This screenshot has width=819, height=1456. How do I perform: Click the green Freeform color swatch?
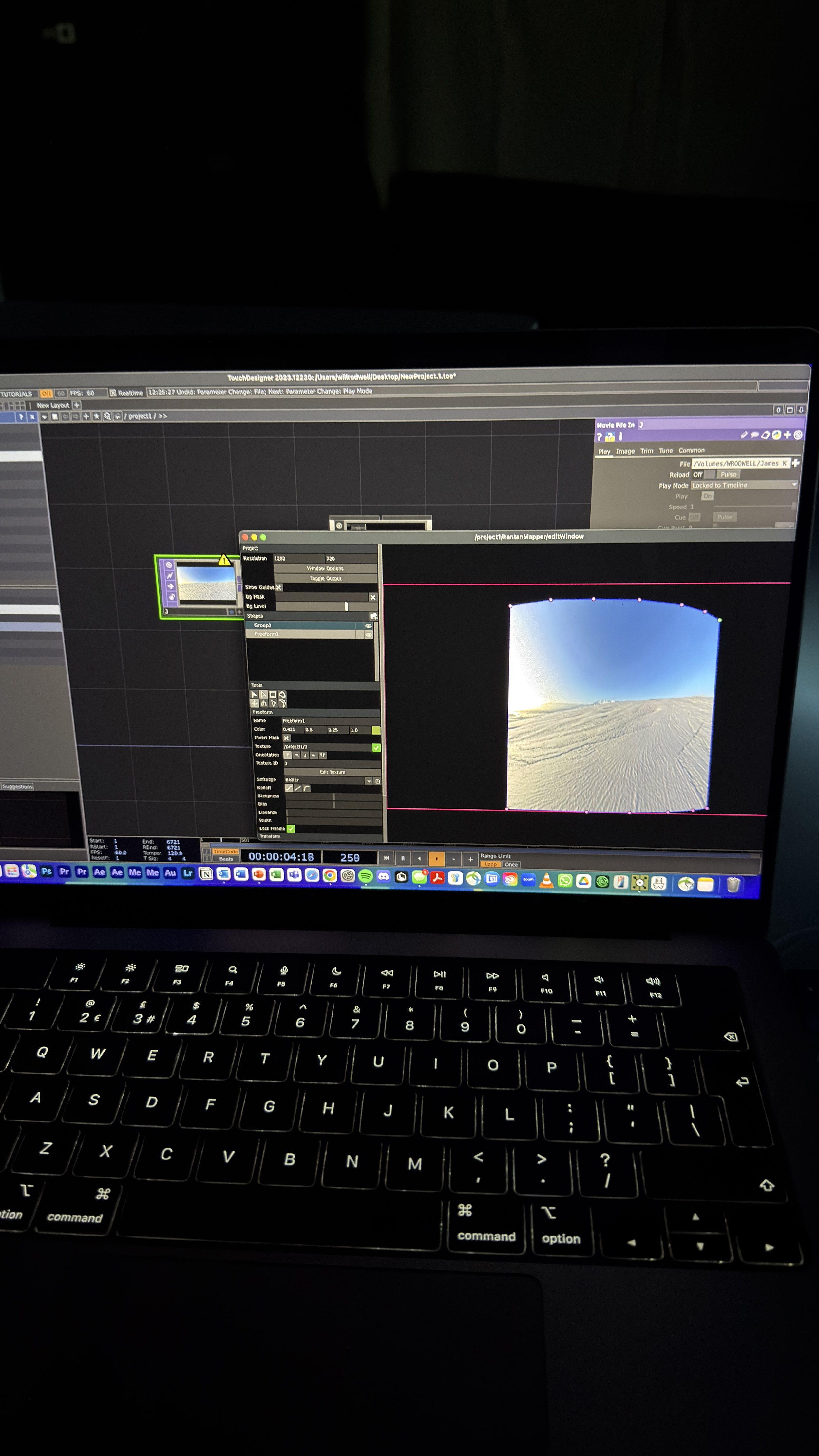(376, 730)
